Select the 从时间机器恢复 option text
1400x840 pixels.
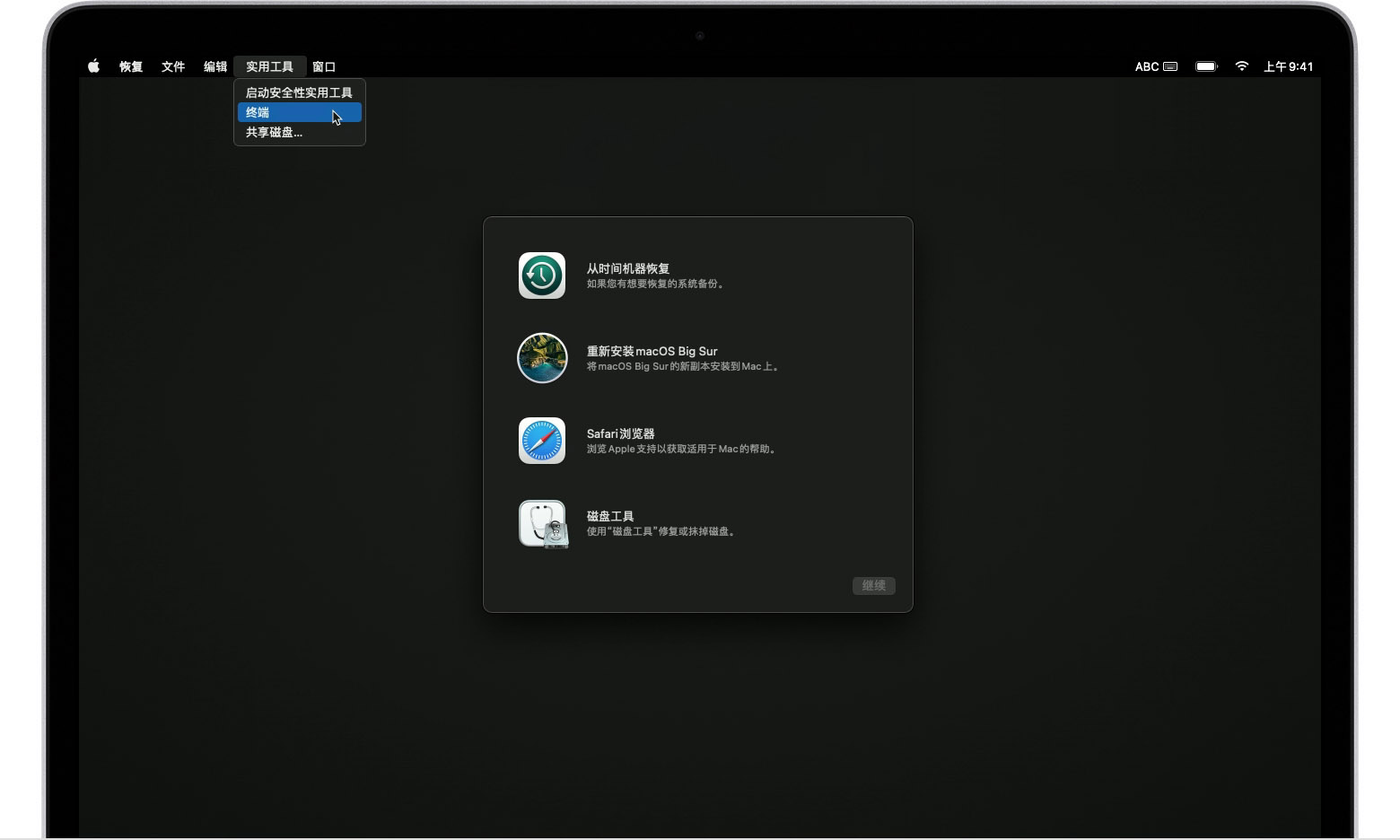click(x=628, y=268)
